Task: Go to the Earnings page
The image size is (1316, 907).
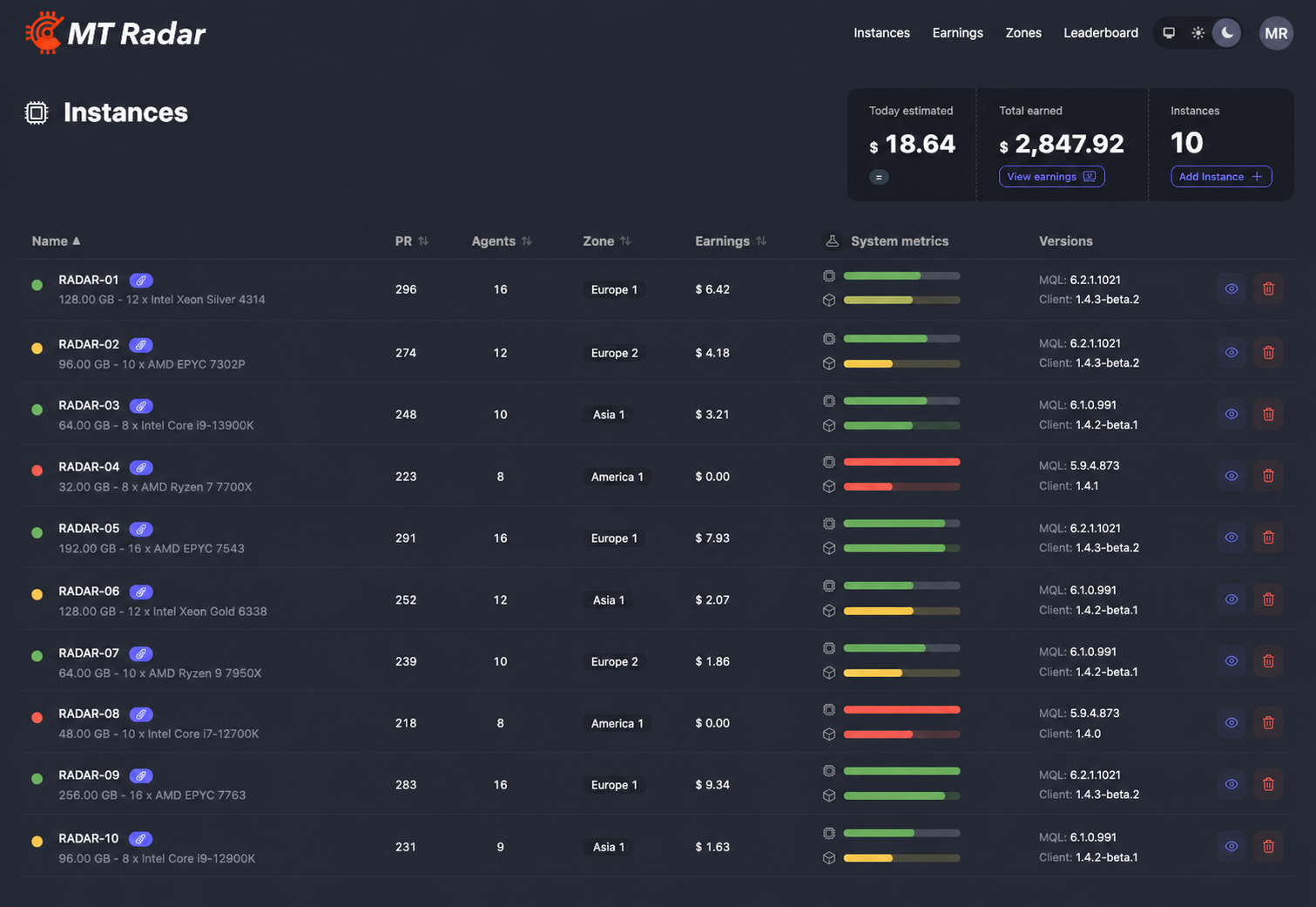Action: tap(957, 33)
